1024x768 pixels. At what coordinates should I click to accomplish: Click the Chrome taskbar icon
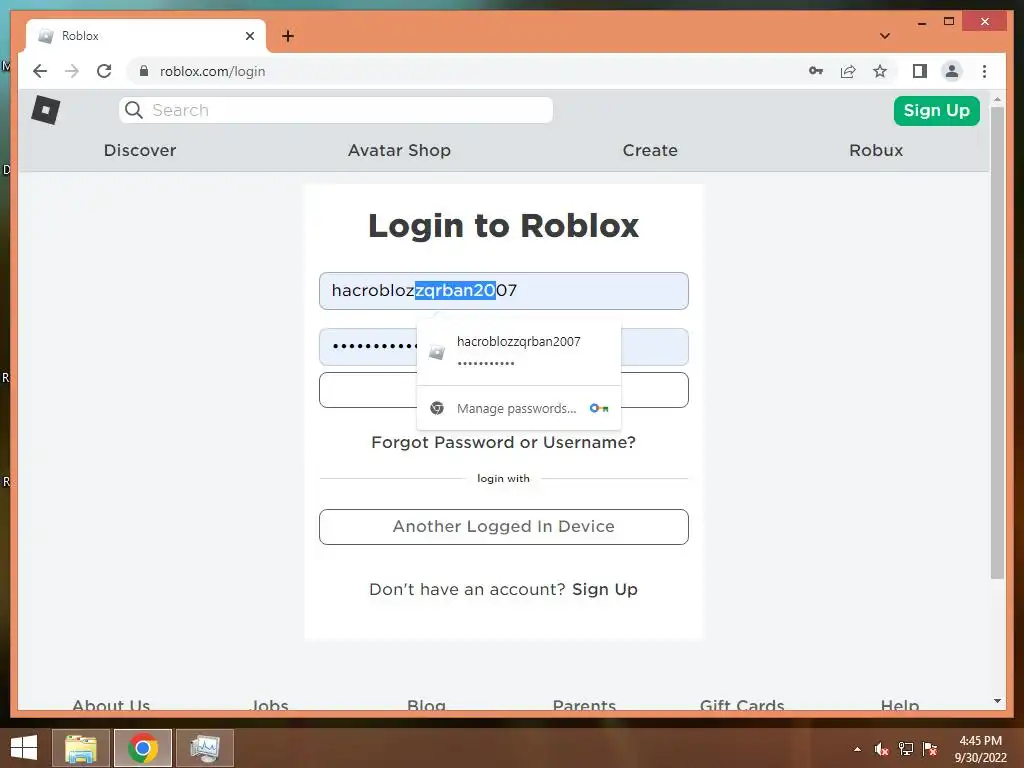[143, 748]
